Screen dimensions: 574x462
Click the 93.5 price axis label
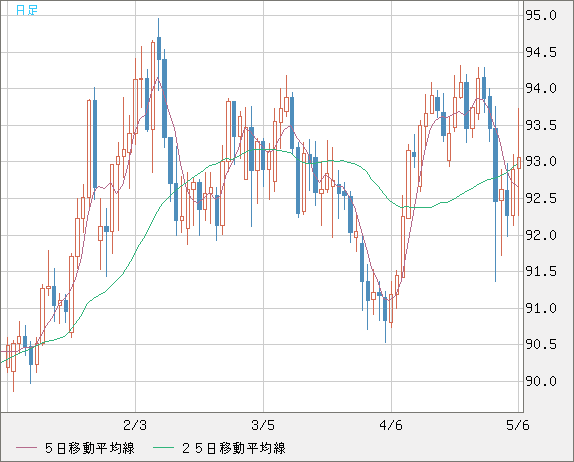[541, 126]
